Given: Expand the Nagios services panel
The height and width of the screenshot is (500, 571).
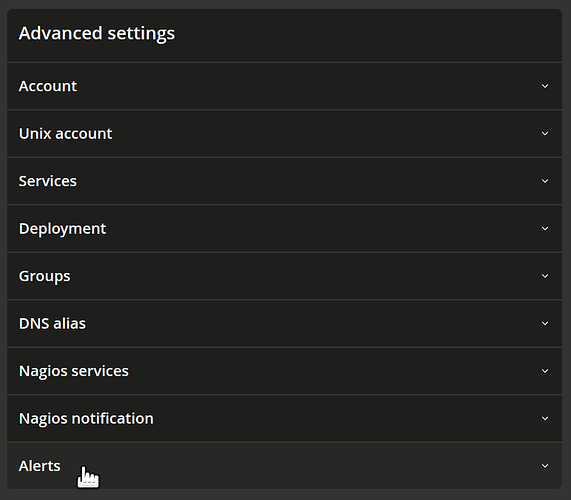Looking at the screenshot, I should click(x=284, y=371).
